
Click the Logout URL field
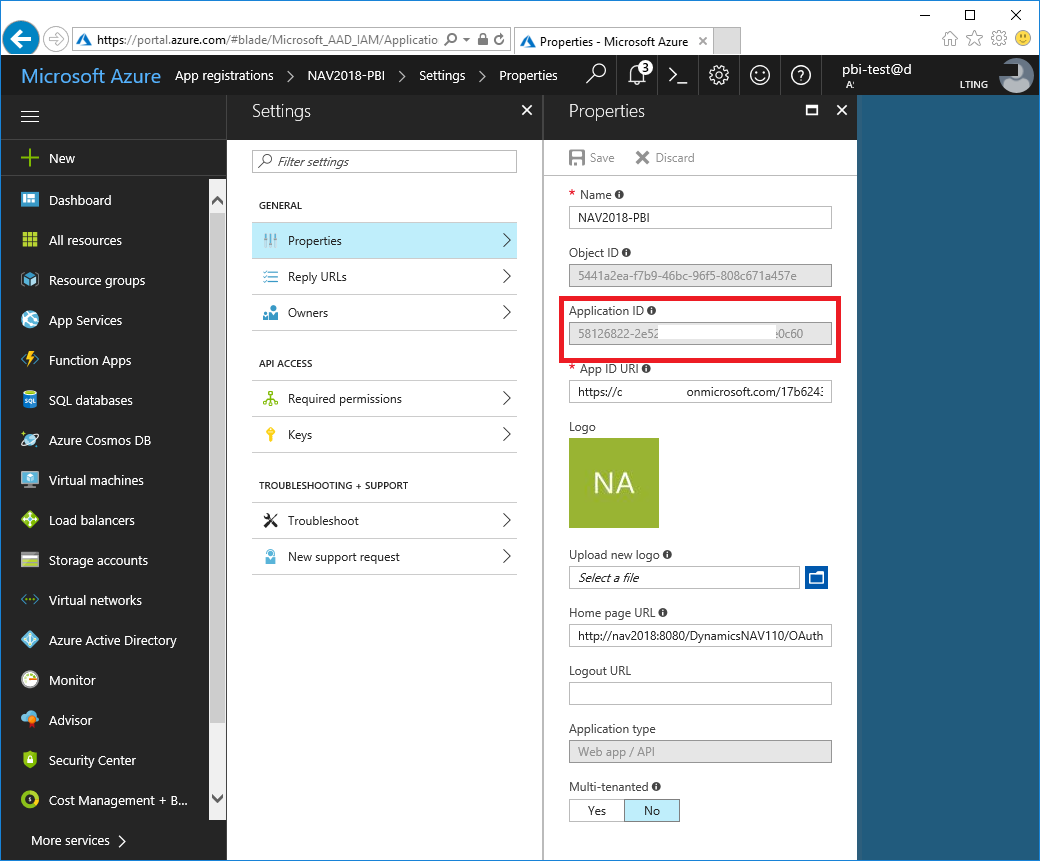click(x=700, y=693)
